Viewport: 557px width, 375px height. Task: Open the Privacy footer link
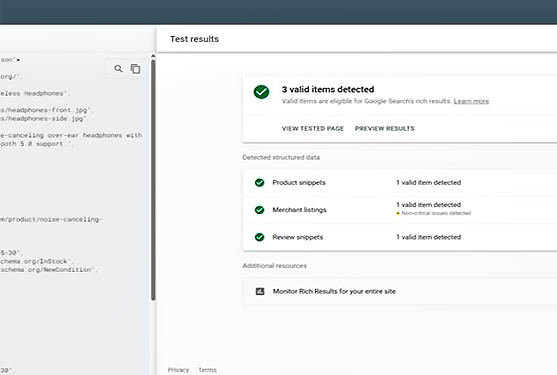[178, 370]
